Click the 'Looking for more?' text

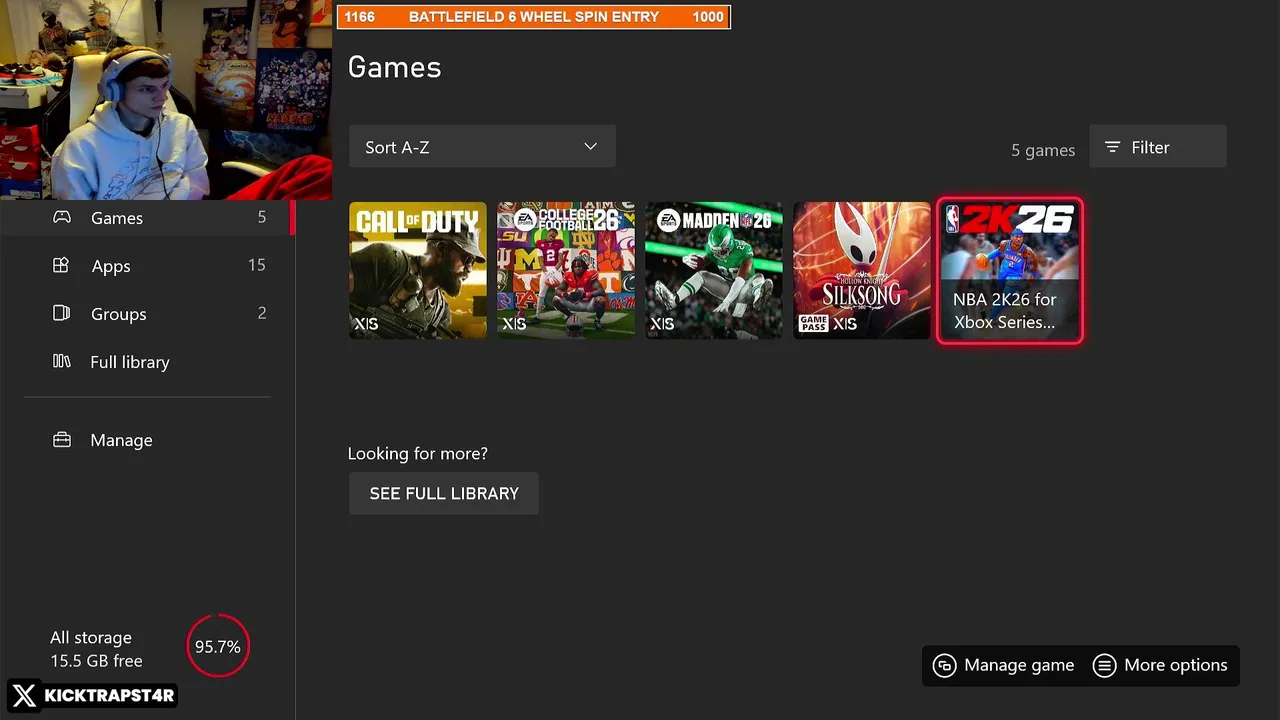point(418,453)
